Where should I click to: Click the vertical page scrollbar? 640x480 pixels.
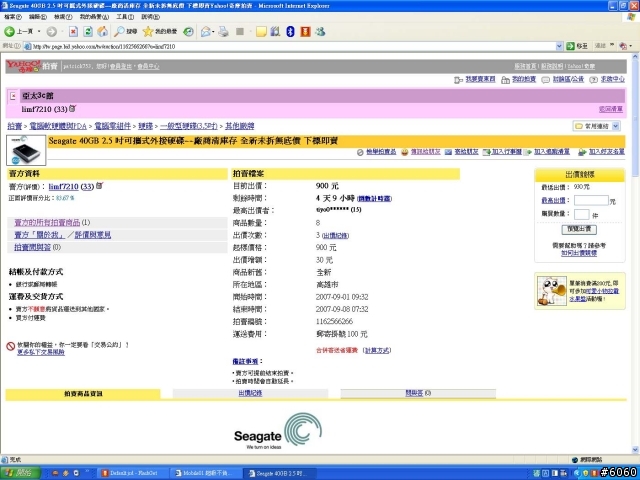pos(635,252)
